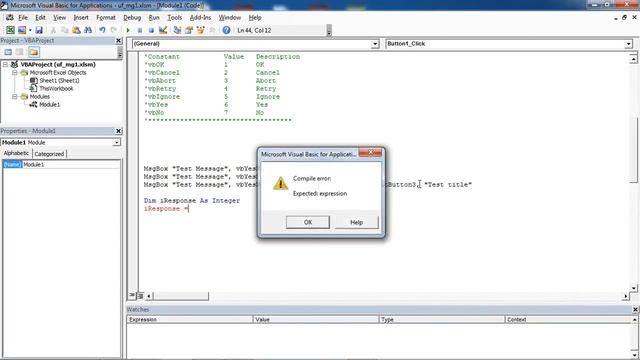640x360 pixels.
Task: Click the Undo arrow toolbar icon
Action: click(102, 30)
